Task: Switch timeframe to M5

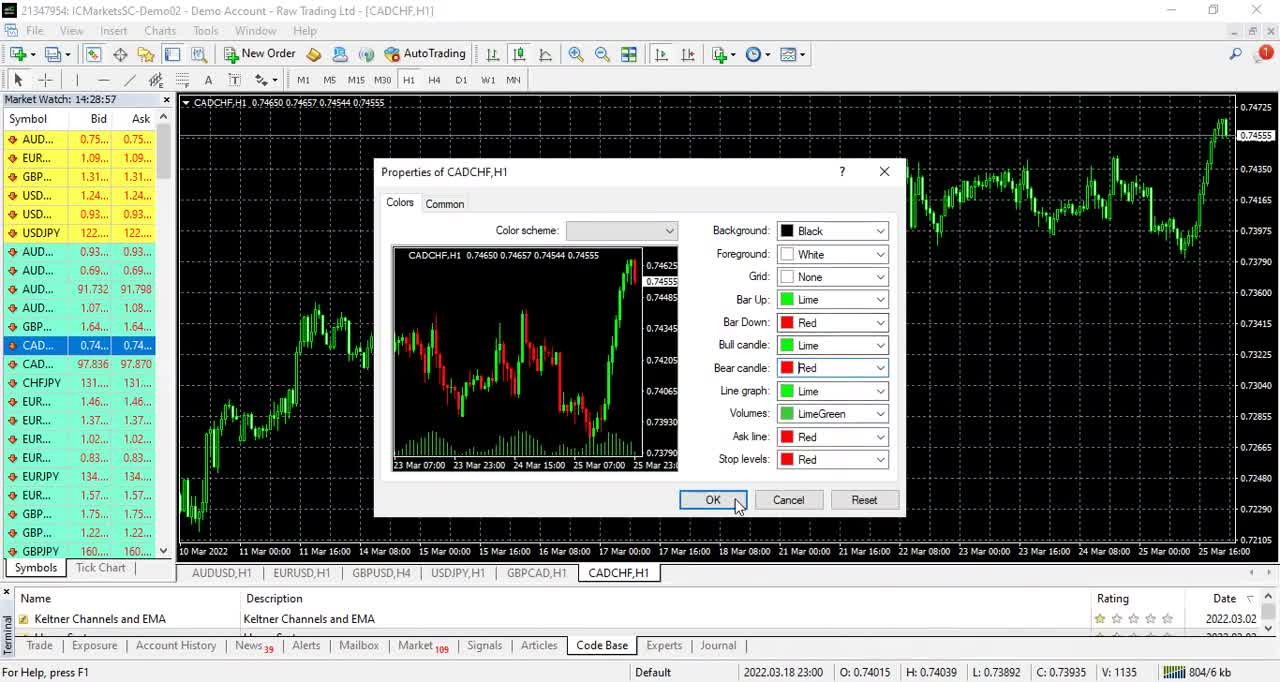Action: [x=329, y=80]
